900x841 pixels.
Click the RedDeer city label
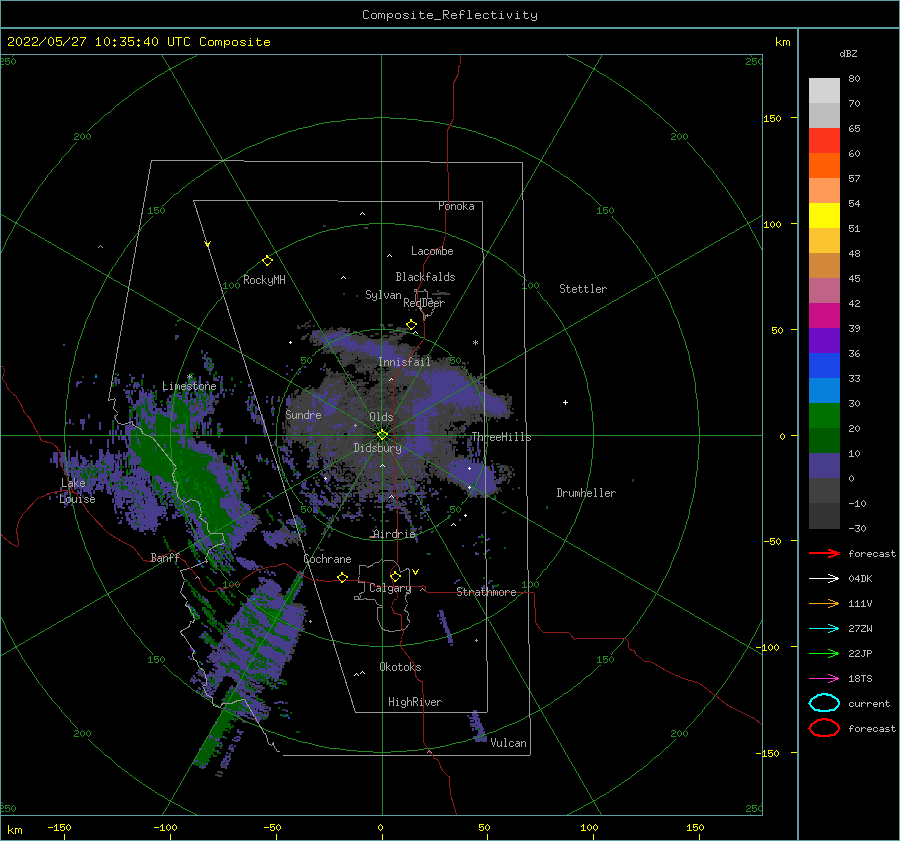424,303
